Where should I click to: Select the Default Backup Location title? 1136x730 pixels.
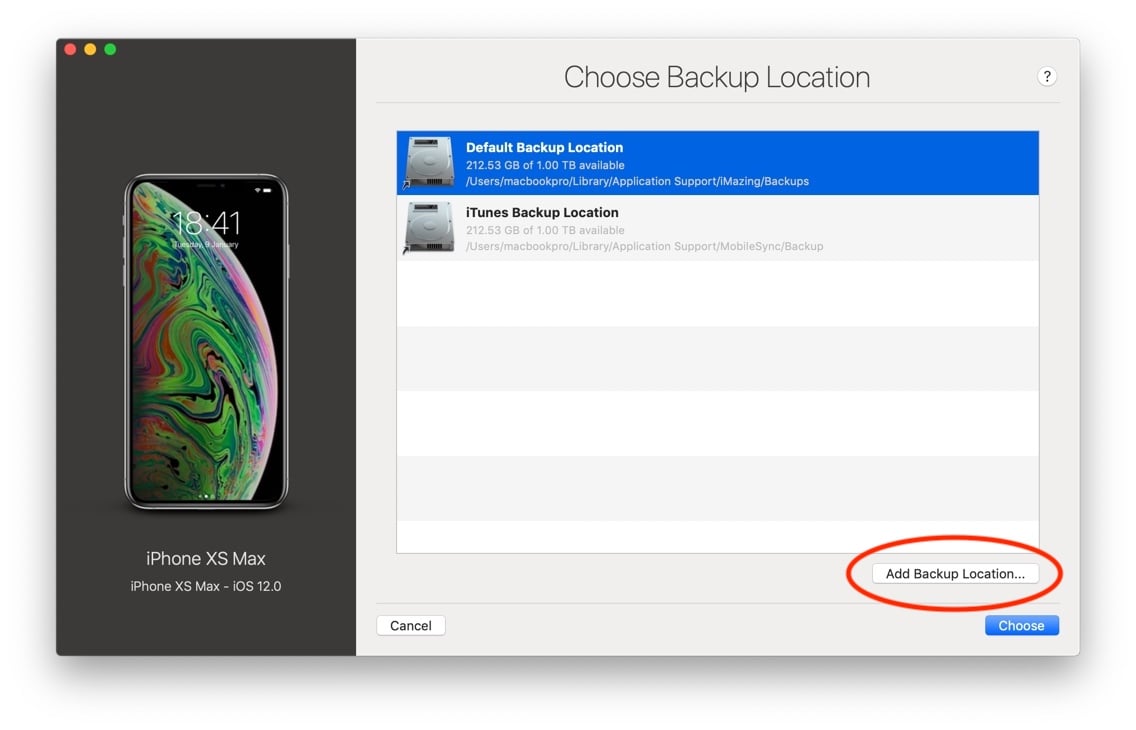544,147
